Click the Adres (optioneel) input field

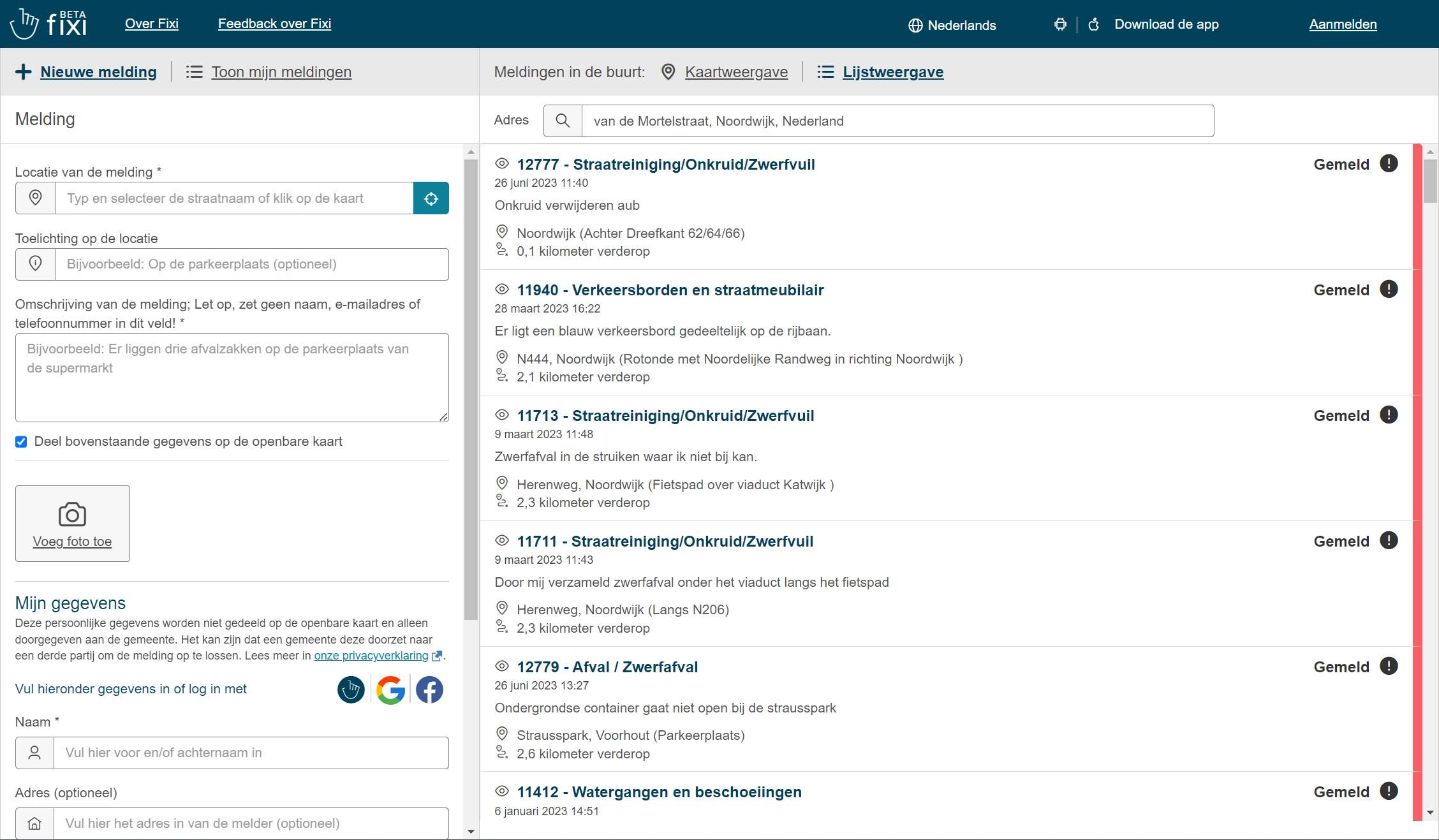tap(251, 823)
